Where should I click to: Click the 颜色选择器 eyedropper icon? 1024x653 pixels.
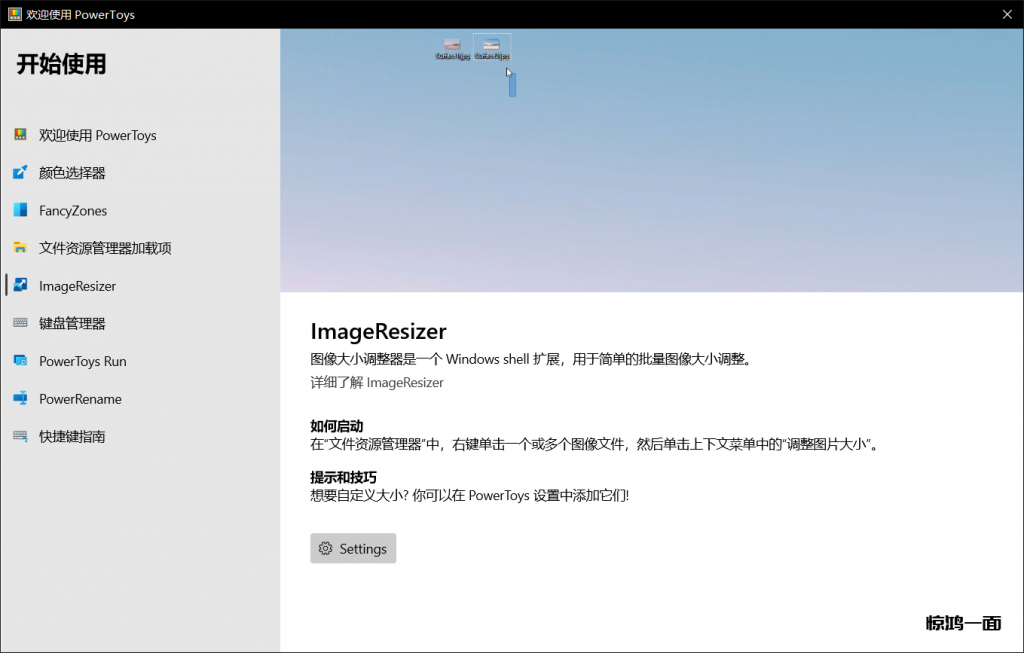pyautogui.click(x=20, y=173)
